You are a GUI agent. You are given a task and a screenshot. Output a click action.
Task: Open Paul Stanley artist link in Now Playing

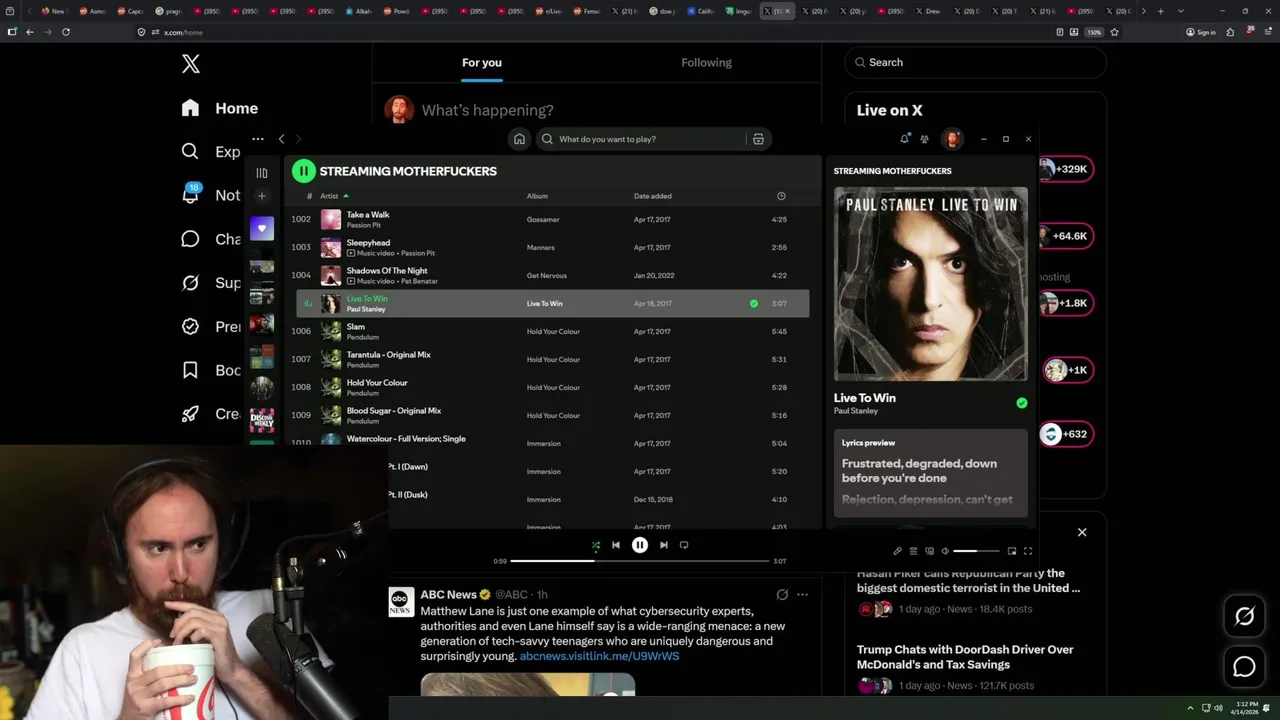coord(856,411)
